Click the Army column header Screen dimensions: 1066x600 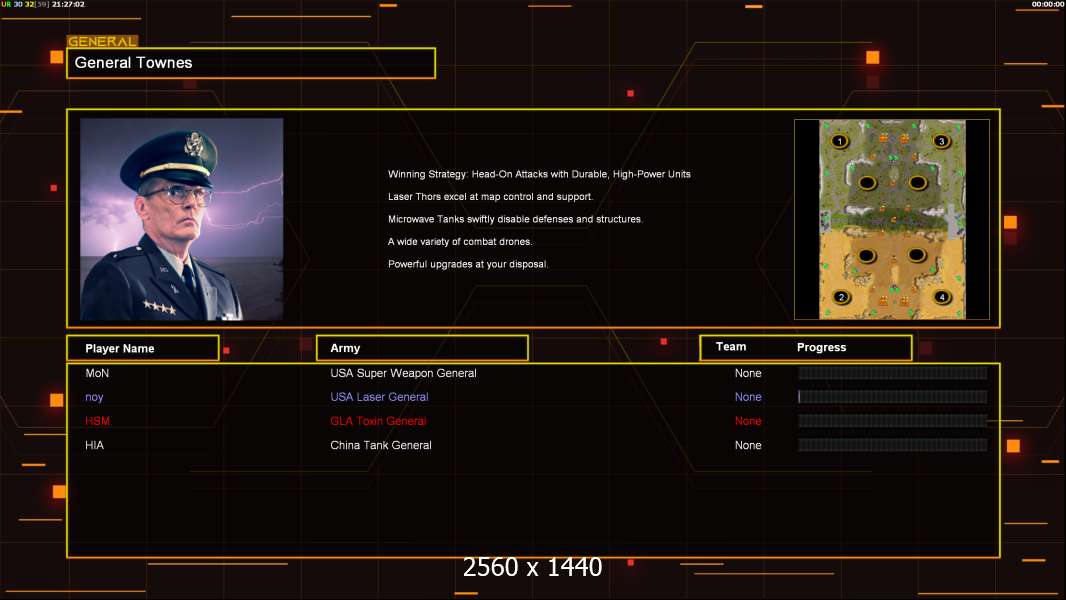(422, 348)
